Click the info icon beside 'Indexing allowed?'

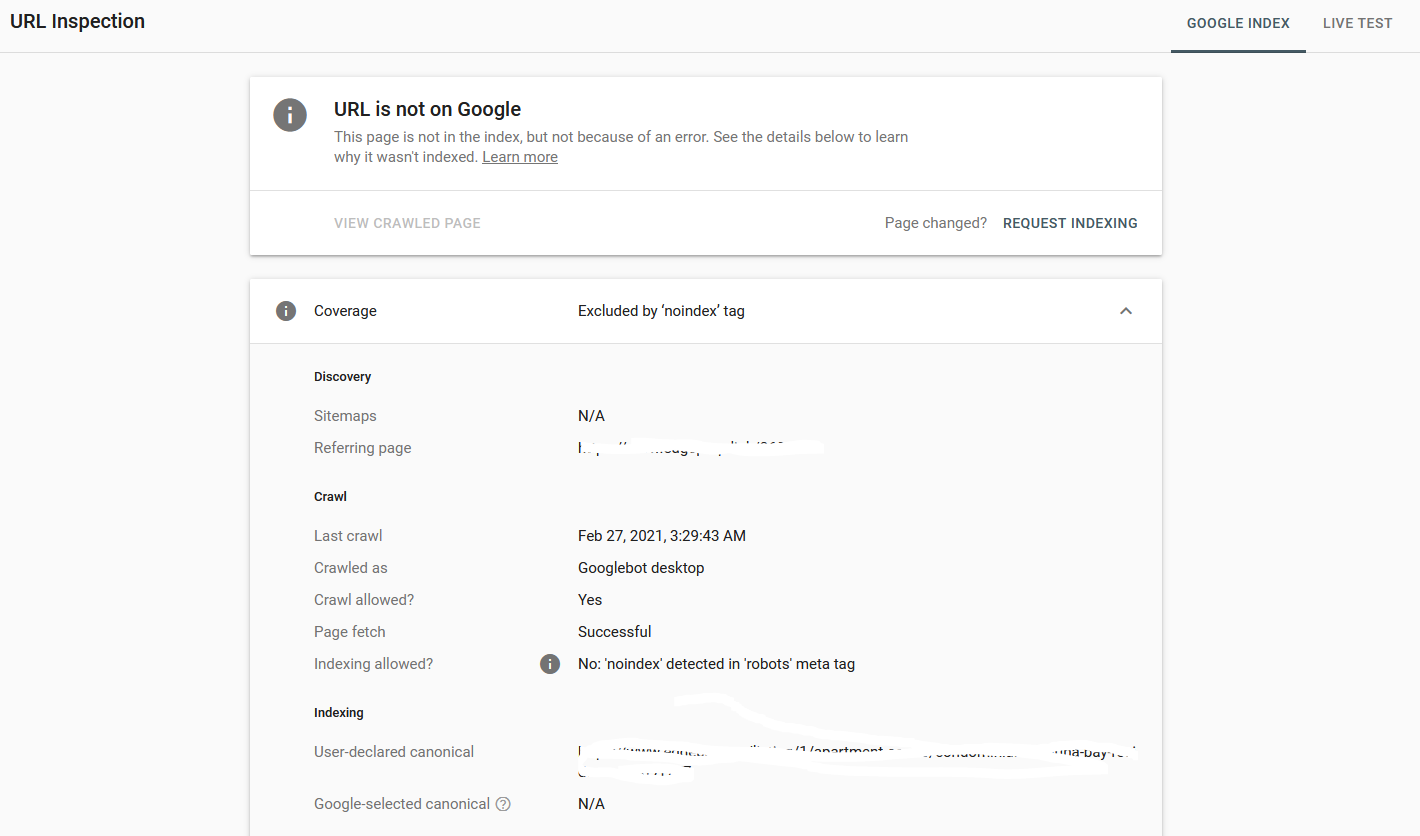pyautogui.click(x=550, y=664)
